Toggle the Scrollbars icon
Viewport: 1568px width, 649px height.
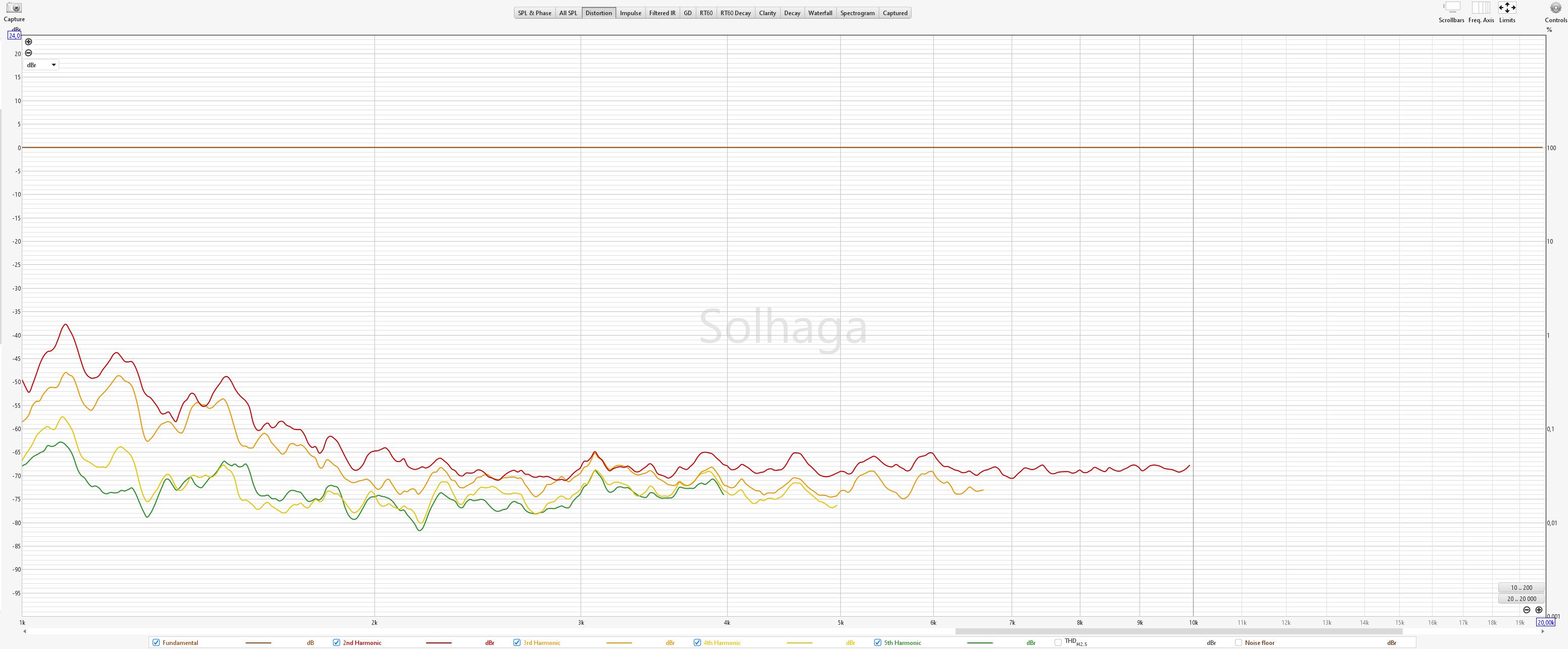[x=1452, y=8]
